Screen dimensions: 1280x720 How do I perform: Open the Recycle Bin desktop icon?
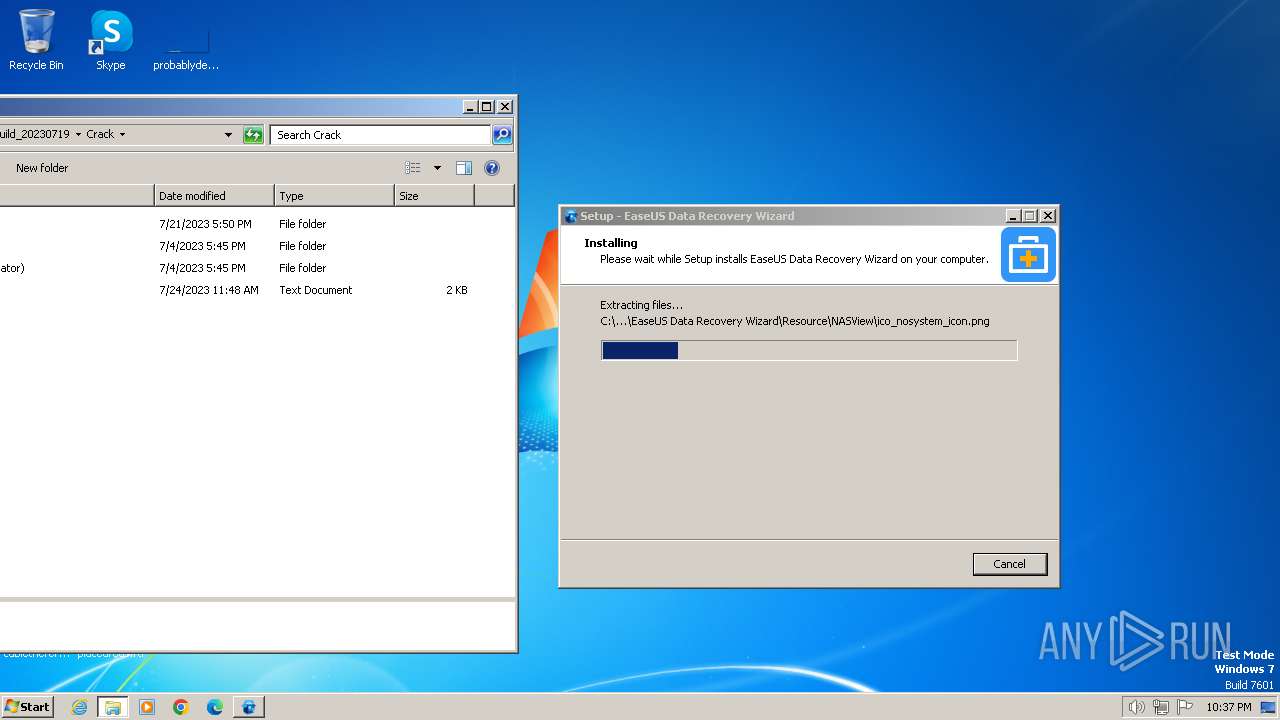coord(36,40)
